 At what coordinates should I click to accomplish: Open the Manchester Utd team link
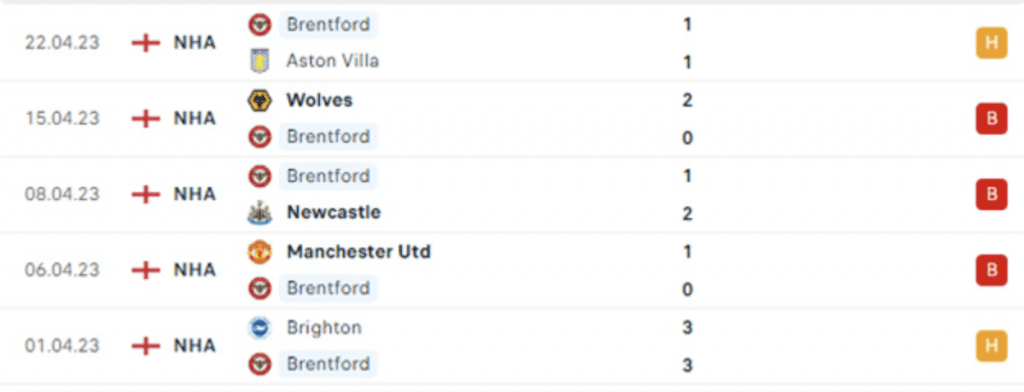pos(359,252)
